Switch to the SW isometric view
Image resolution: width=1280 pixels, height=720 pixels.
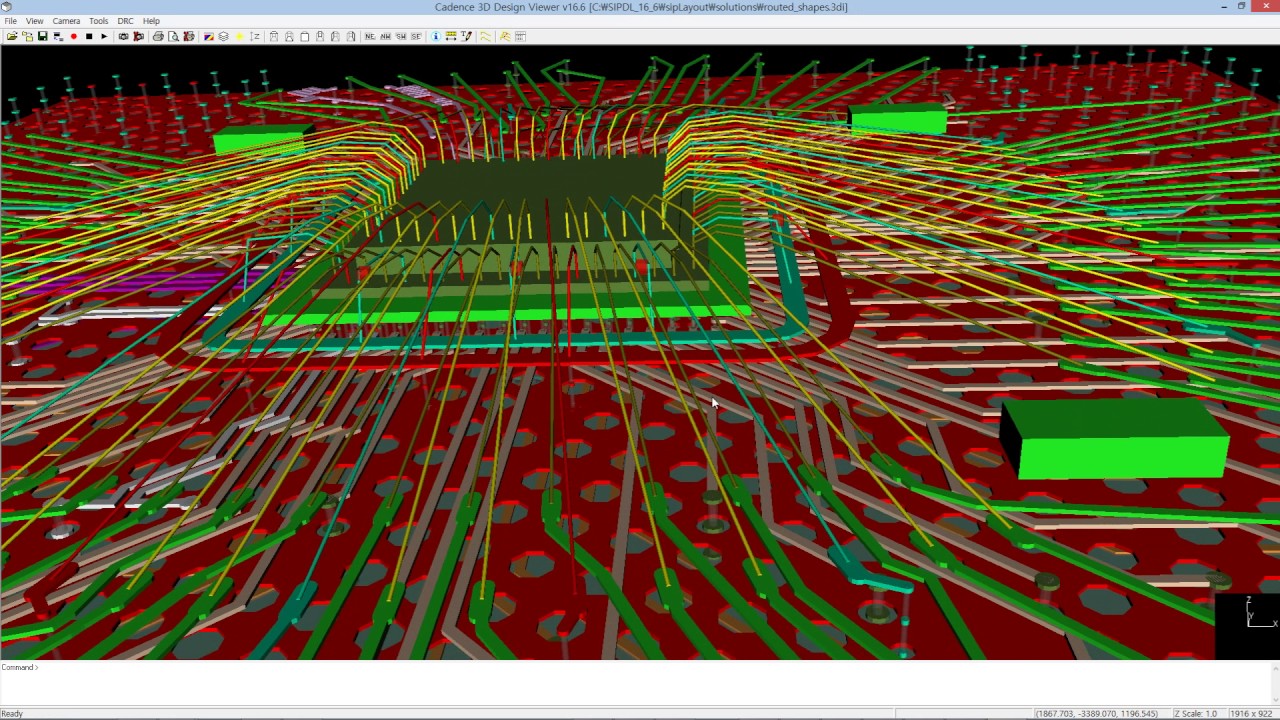pos(400,36)
